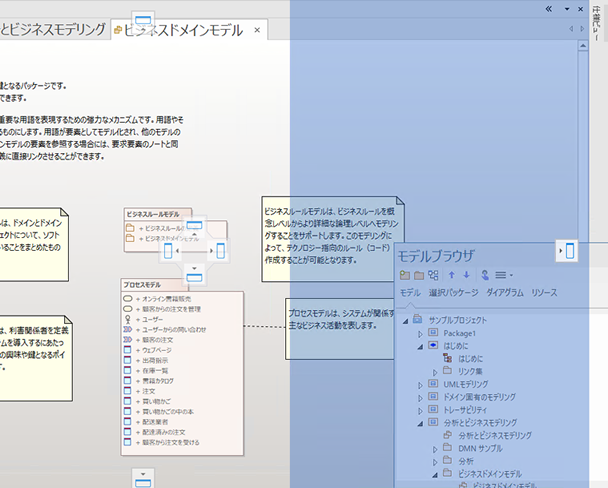608x488 pixels.
Task: Click オンライン書籍販売 in the プロセスモデル list
Action: click(x=166, y=299)
